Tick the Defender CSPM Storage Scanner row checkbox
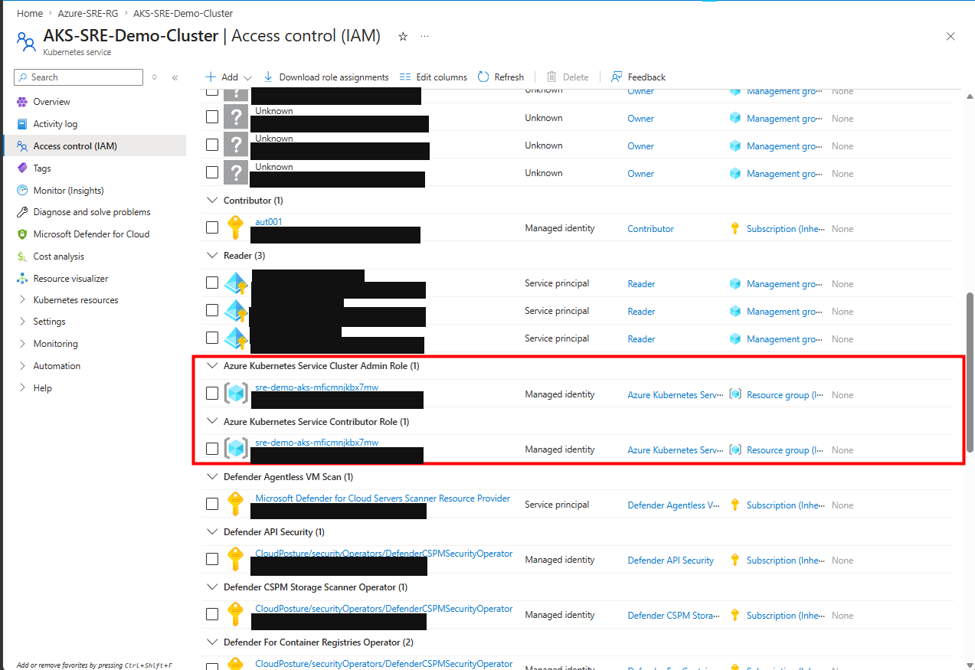 [212, 614]
